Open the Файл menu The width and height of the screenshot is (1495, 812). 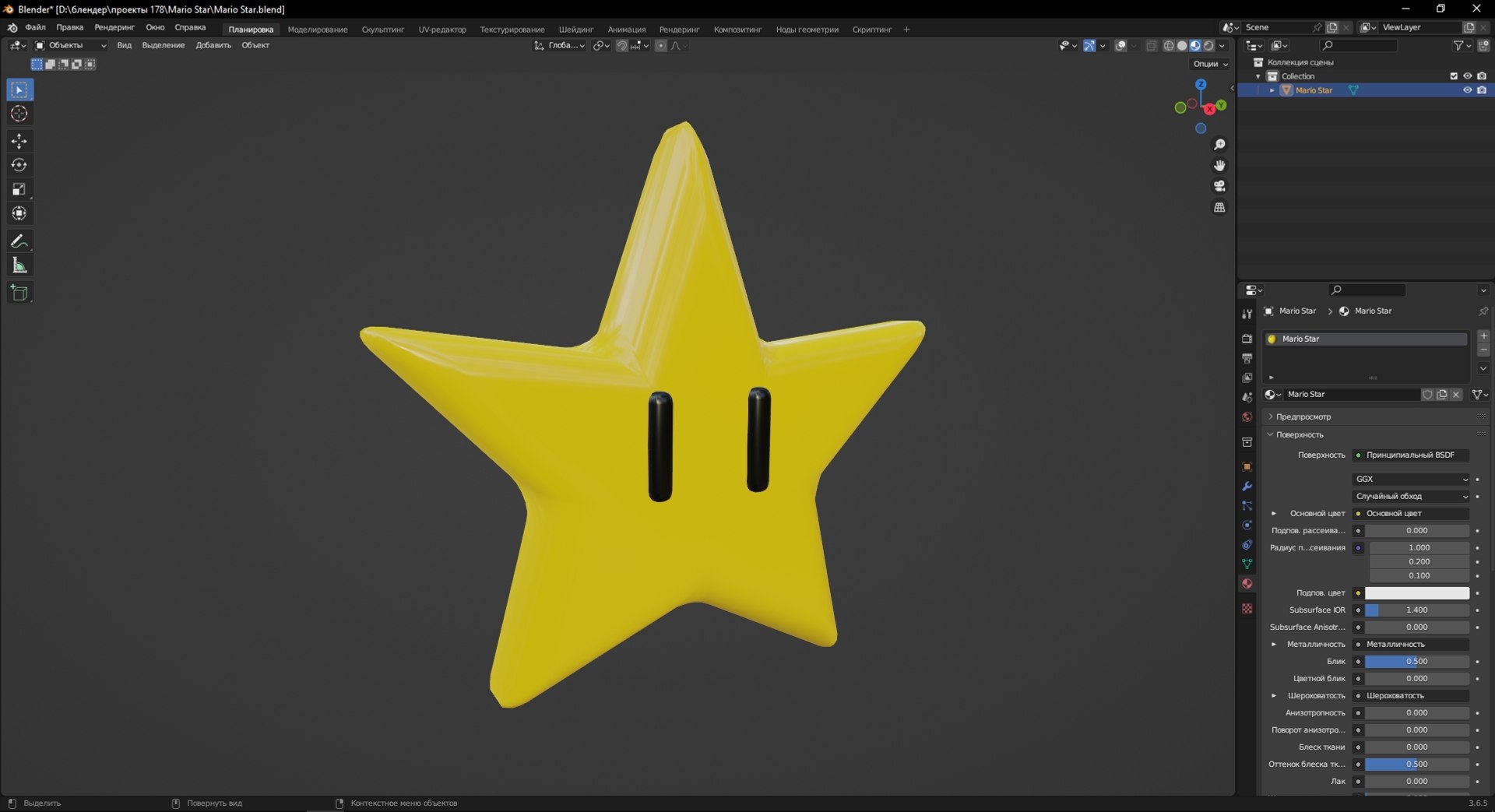35,27
